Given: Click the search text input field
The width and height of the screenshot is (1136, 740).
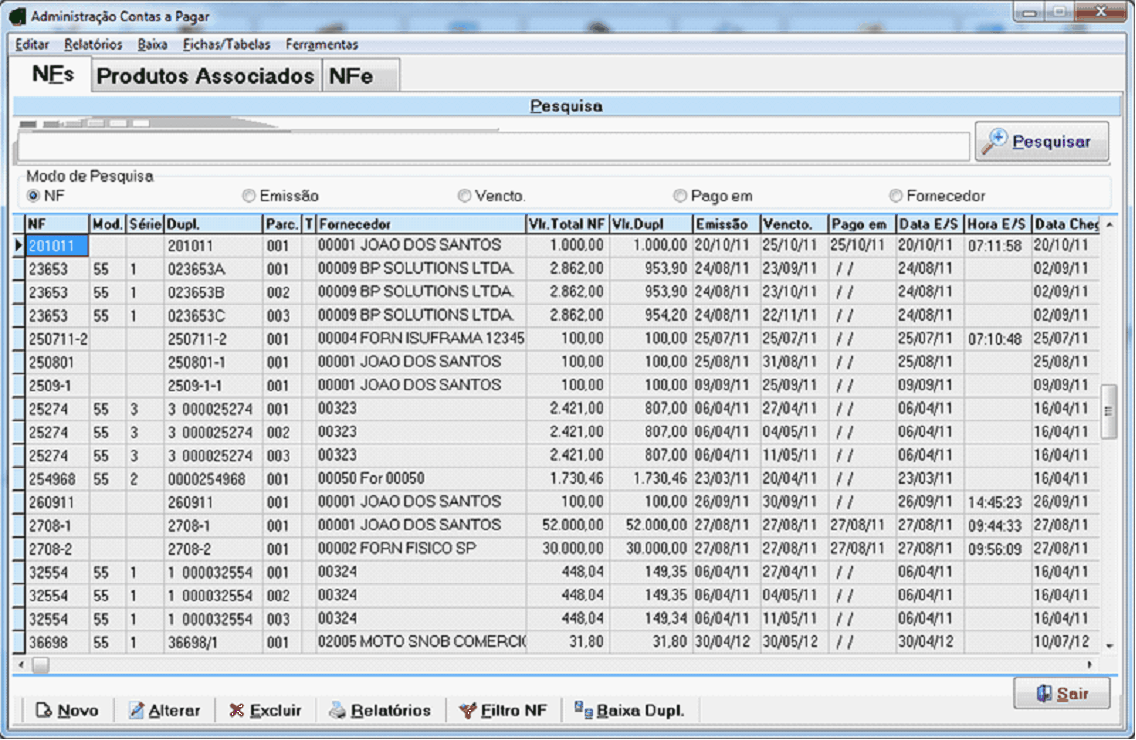Looking at the screenshot, I should pos(492,147).
